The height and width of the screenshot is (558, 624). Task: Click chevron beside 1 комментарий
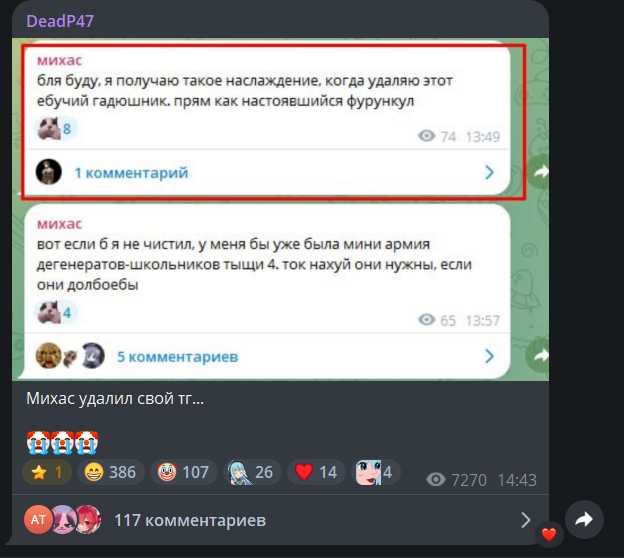[x=489, y=172]
